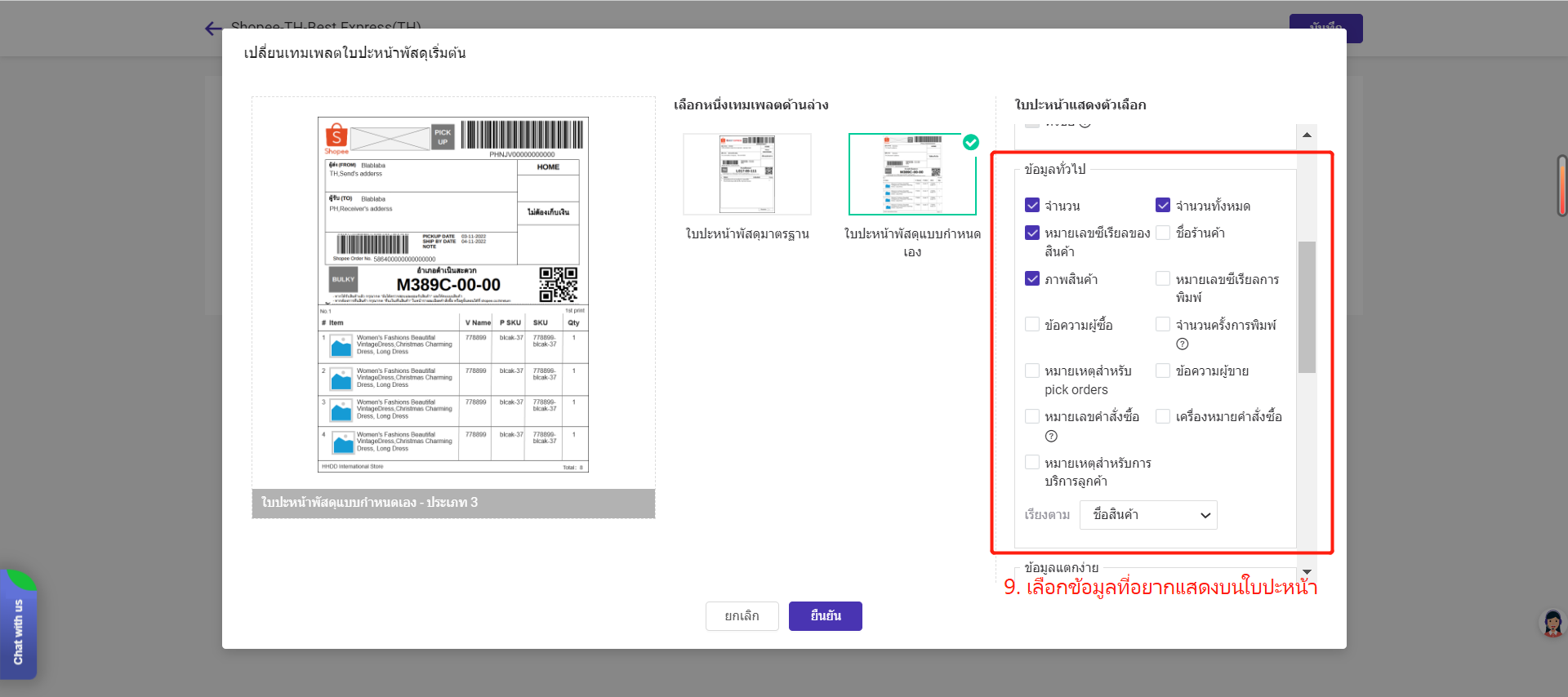Select the ใบปะหน้าพัสดุแบบกำหนดเอง template thumbnail
This screenshot has height=697, width=1568.
(911, 175)
